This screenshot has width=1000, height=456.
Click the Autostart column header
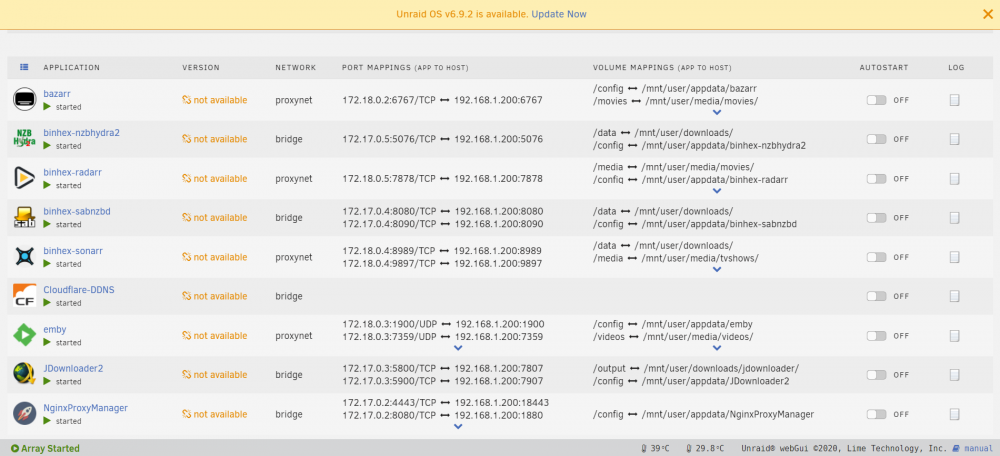pyautogui.click(x=883, y=68)
